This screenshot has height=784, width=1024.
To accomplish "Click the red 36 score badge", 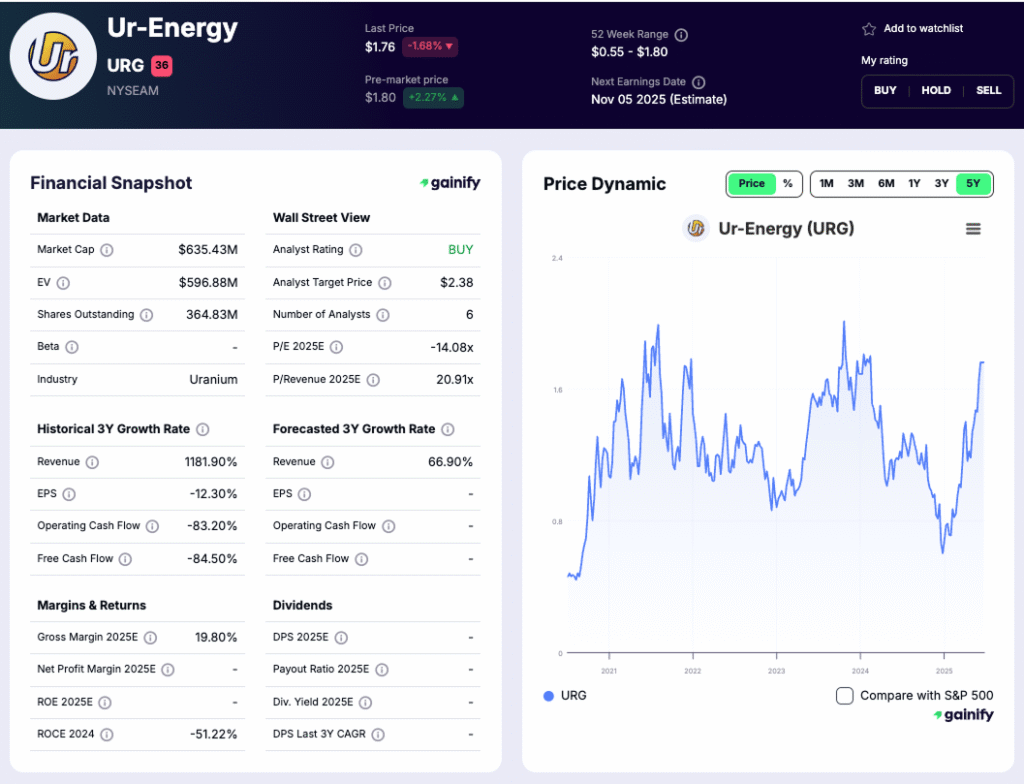I will pos(162,67).
